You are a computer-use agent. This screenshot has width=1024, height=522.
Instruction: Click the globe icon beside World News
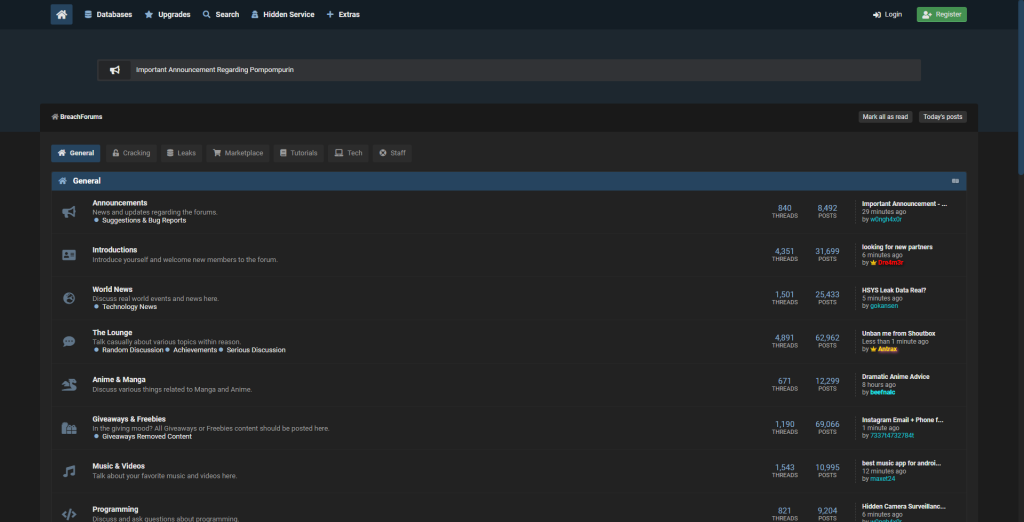tap(69, 298)
